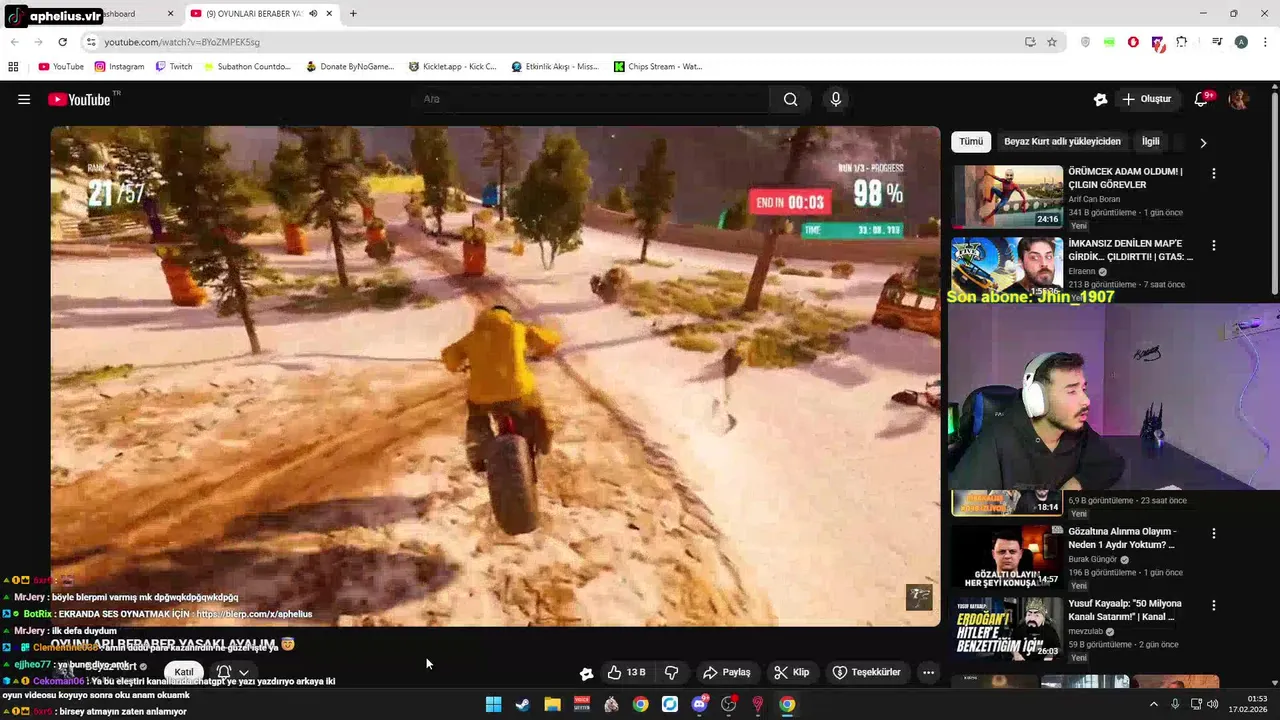Image resolution: width=1280 pixels, height=720 pixels.
Task: Dislike the video with thumbs down
Action: coord(672,672)
